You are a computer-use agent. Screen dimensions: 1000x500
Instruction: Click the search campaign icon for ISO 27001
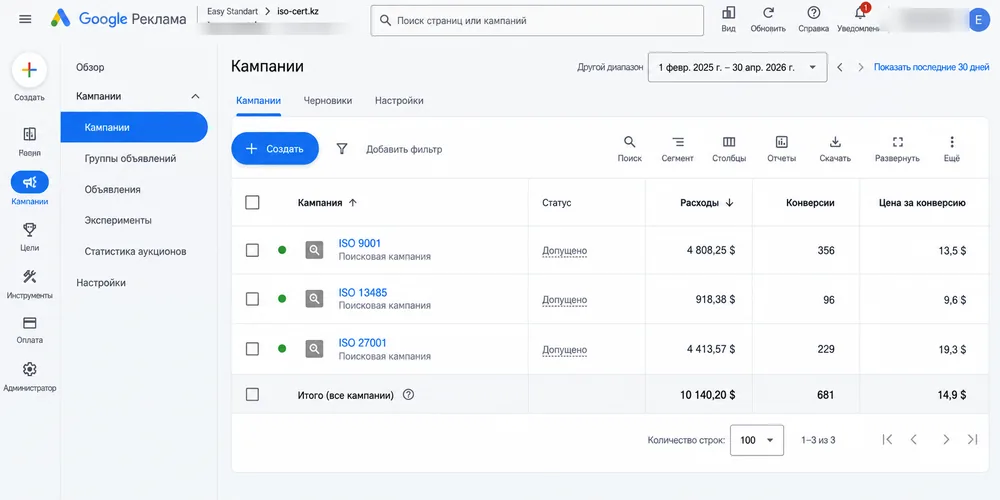click(x=314, y=349)
